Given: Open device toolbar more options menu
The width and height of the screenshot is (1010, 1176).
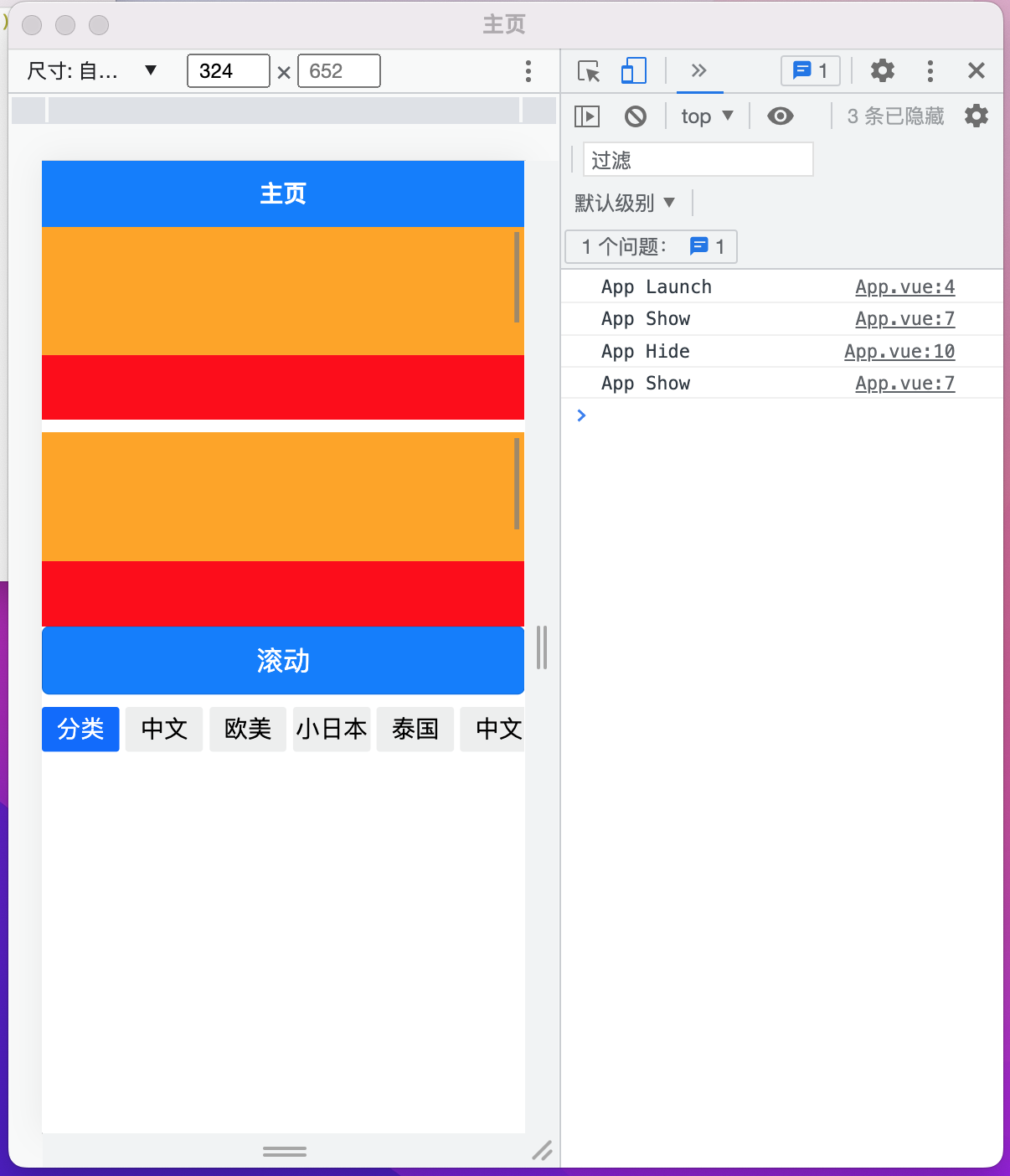Looking at the screenshot, I should pyautogui.click(x=528, y=71).
